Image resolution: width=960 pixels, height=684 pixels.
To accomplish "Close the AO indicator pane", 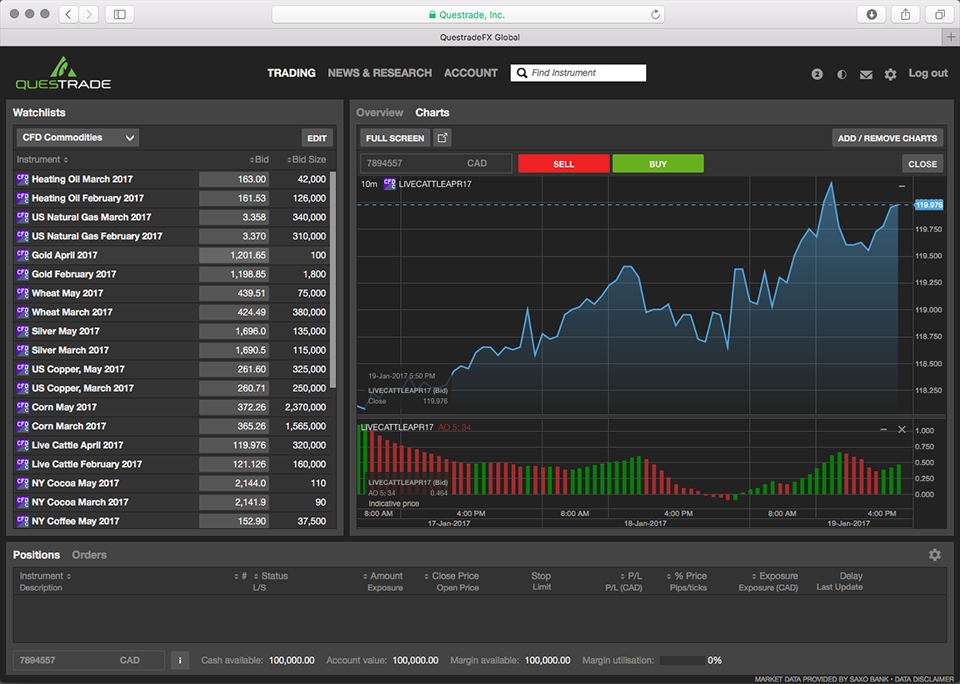I will [902, 429].
